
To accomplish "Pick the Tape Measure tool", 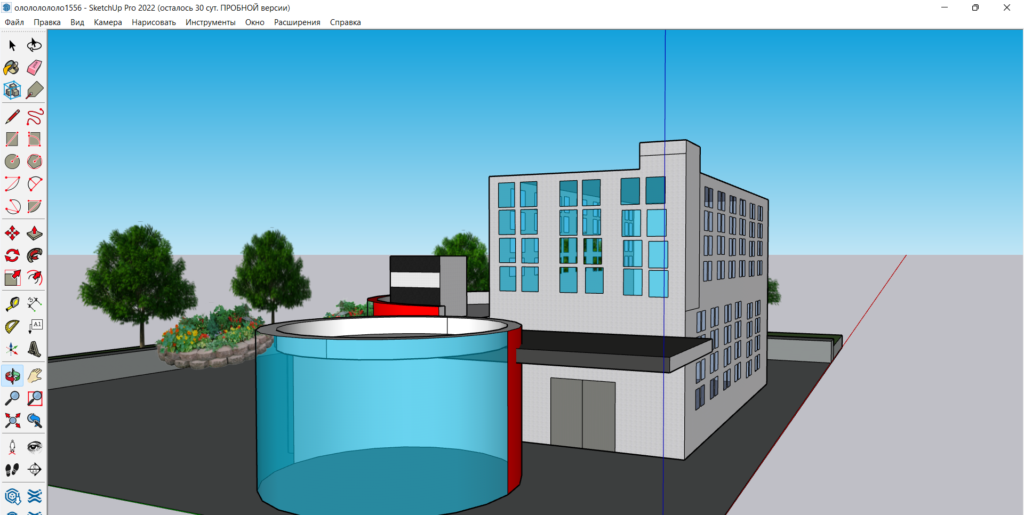I will tap(12, 304).
